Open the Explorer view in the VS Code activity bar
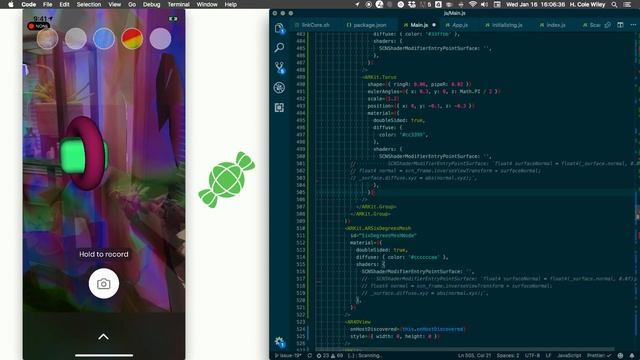Image resolution: width=640 pixels, height=360 pixels. [x=279, y=28]
